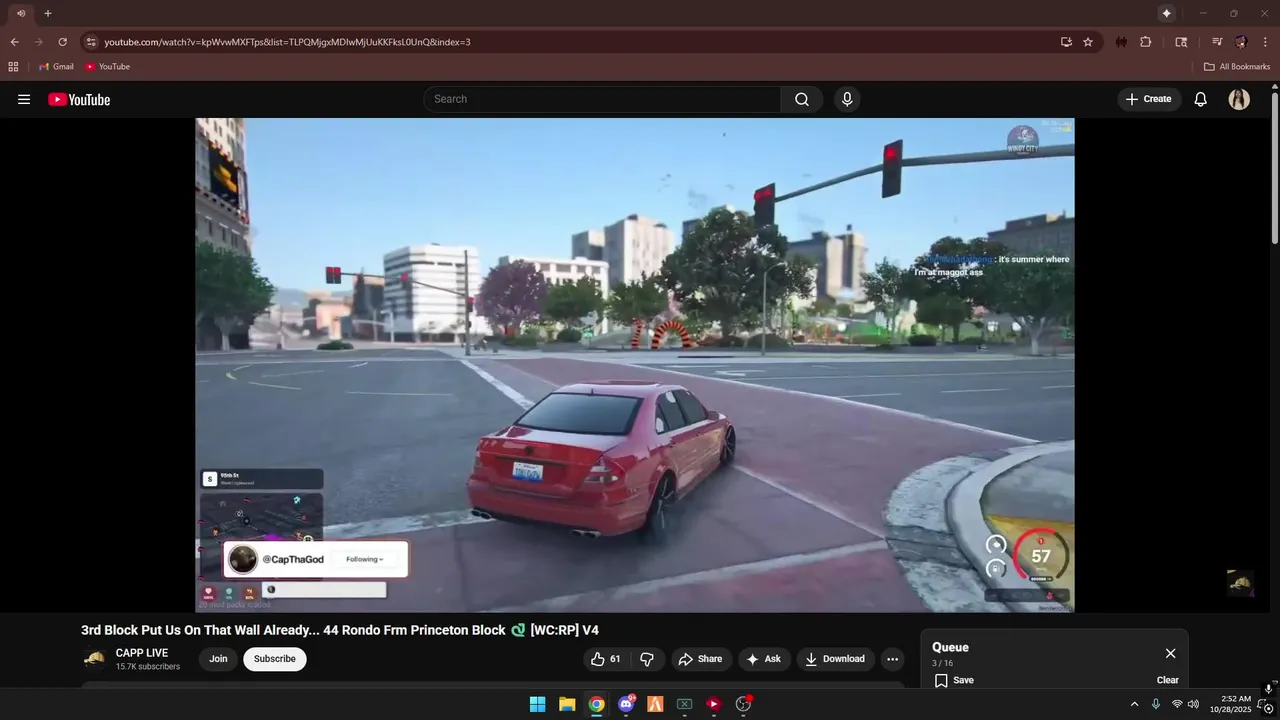The width and height of the screenshot is (1280, 720).
Task: Open media controls icon in Chrome toolbar
Action: [1217, 42]
